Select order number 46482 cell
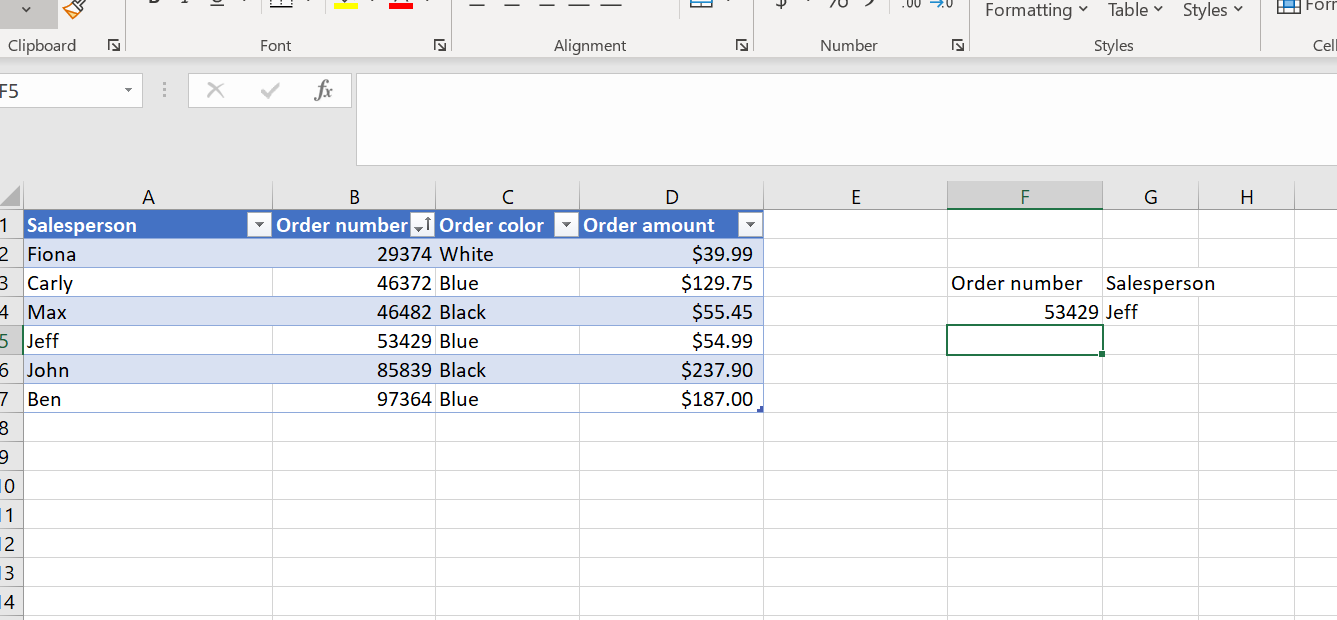This screenshot has height=620, width=1337. coord(354,312)
